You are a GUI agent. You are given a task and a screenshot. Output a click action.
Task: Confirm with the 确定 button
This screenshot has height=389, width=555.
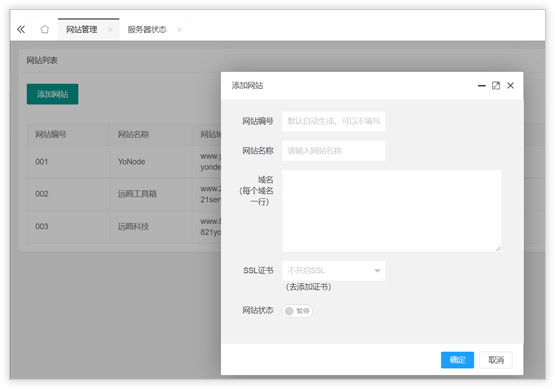457,360
